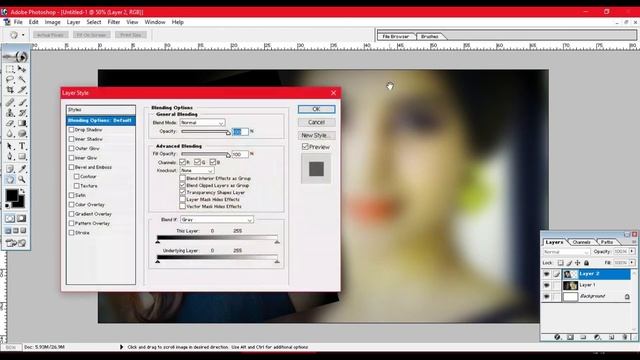Switch to the Paths tab
Screen dimensions: 640x360
coord(607,242)
